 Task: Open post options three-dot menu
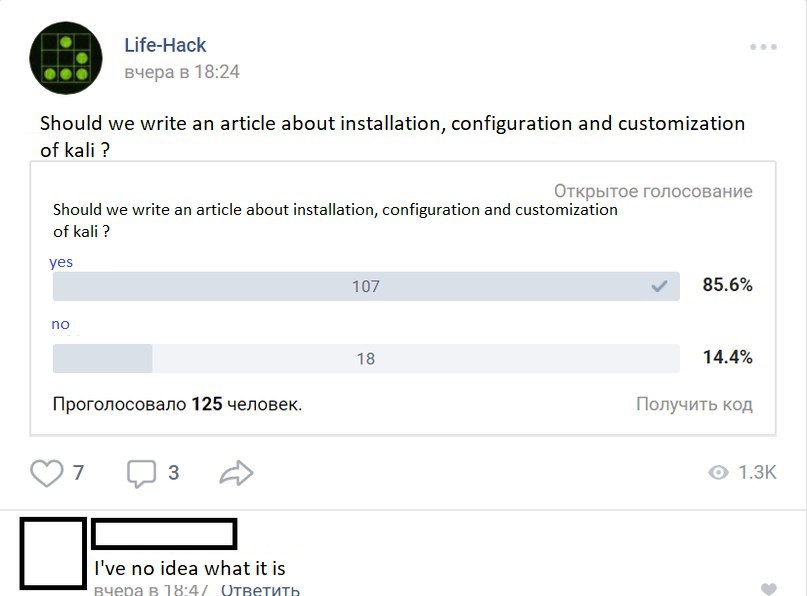[763, 47]
